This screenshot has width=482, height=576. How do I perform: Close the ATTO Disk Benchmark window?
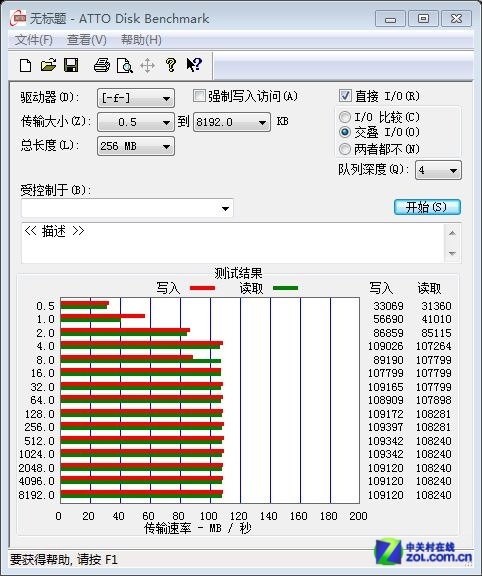[456, 19]
